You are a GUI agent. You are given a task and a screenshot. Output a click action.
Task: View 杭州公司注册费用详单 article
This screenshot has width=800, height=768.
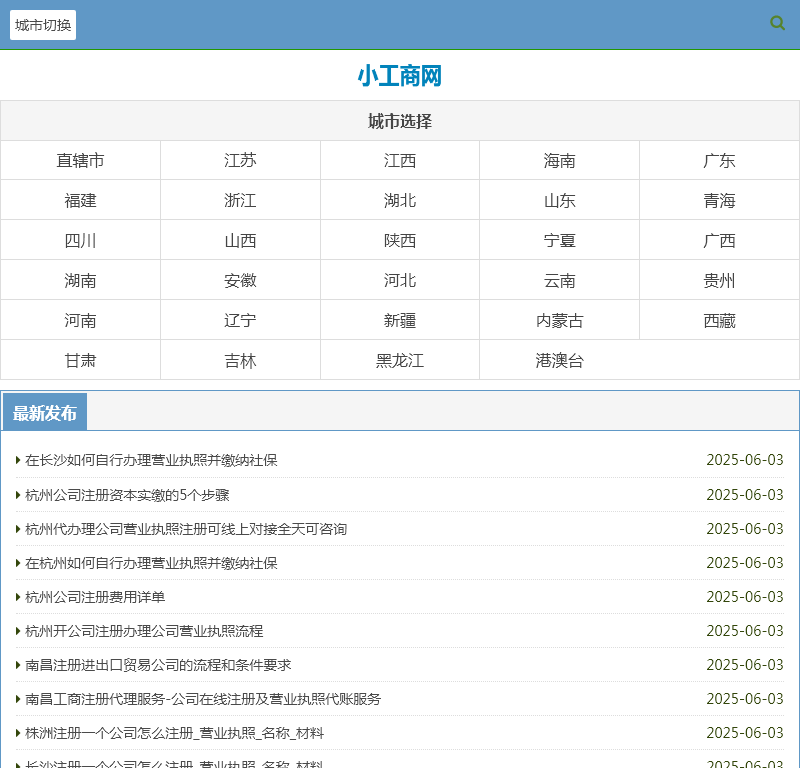tap(95, 597)
